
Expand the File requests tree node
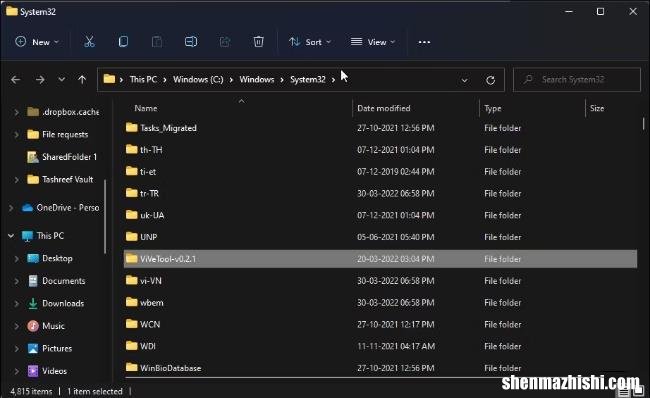[16, 134]
